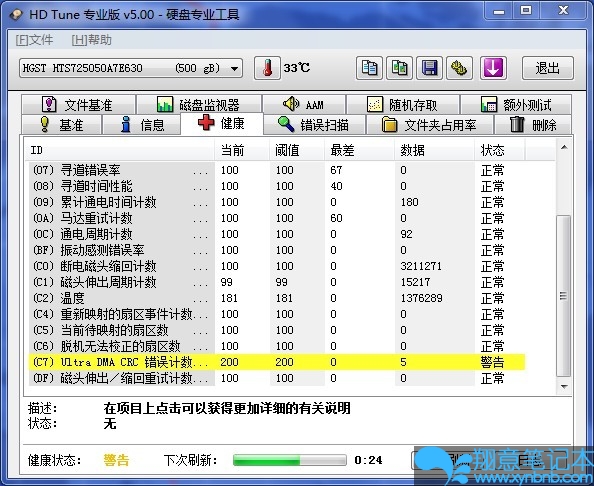Switch to the 额外测试 tab
This screenshot has width=594, height=486.
[x=516, y=105]
